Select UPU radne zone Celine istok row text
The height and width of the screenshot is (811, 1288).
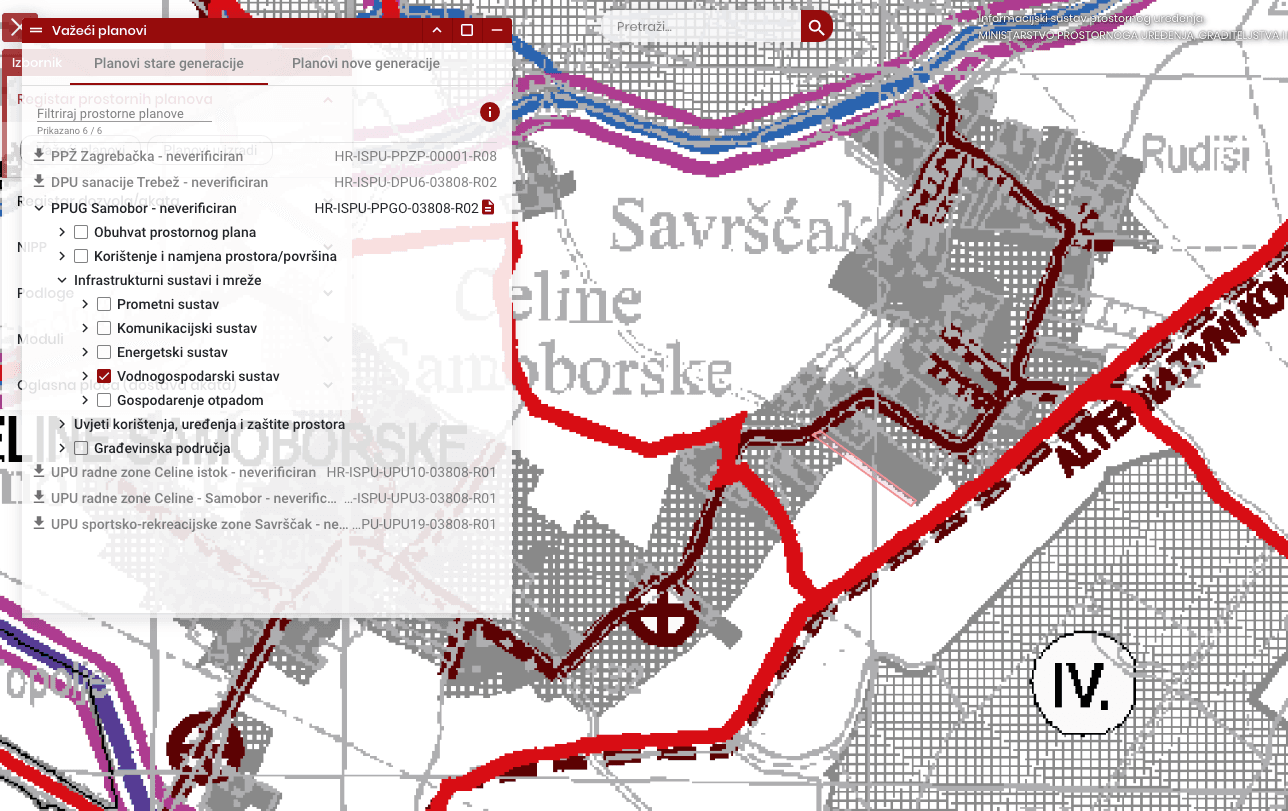pos(183,472)
